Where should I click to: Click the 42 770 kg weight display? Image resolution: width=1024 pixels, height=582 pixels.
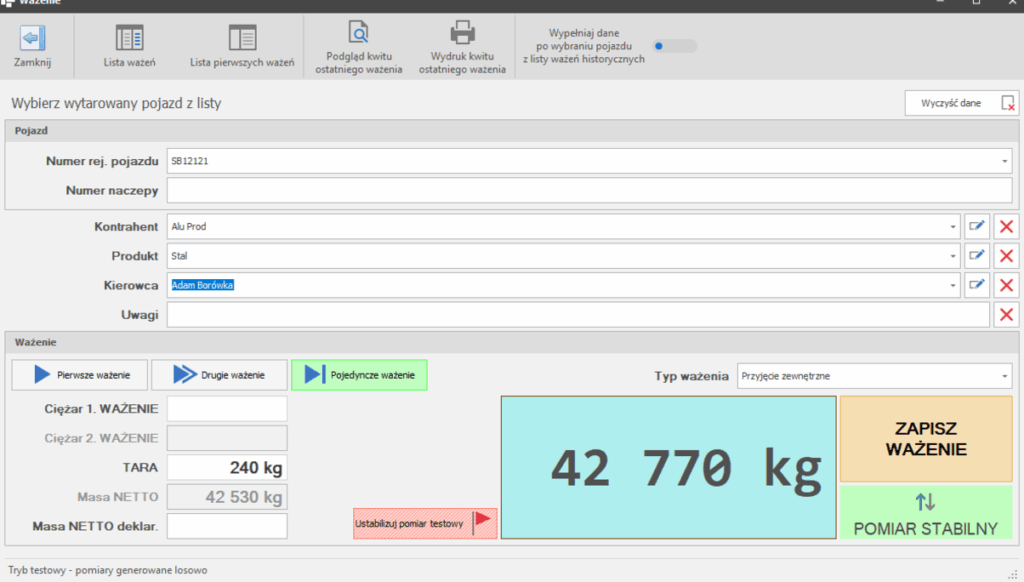(x=669, y=468)
